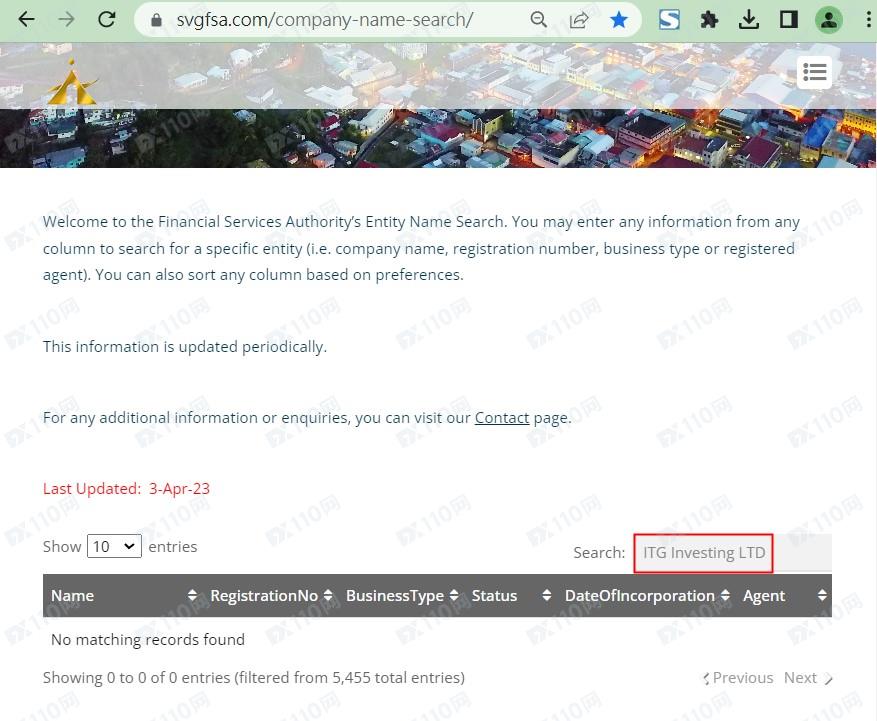The image size is (877, 721).
Task: Click the Previous pagination link
Action: click(740, 677)
